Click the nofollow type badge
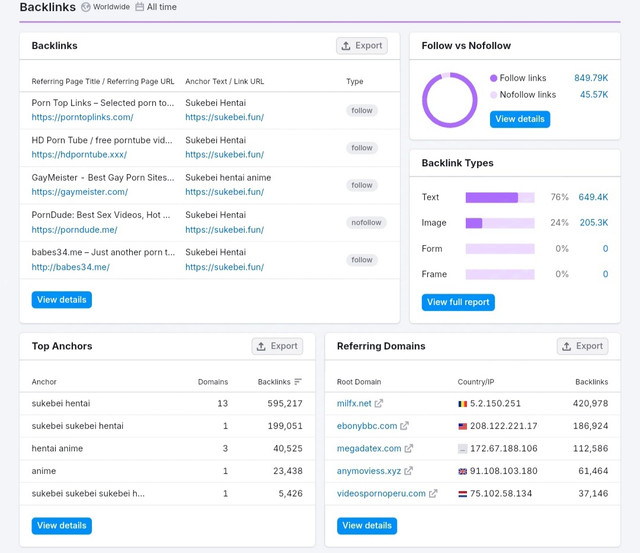640x553 pixels. coord(366,222)
